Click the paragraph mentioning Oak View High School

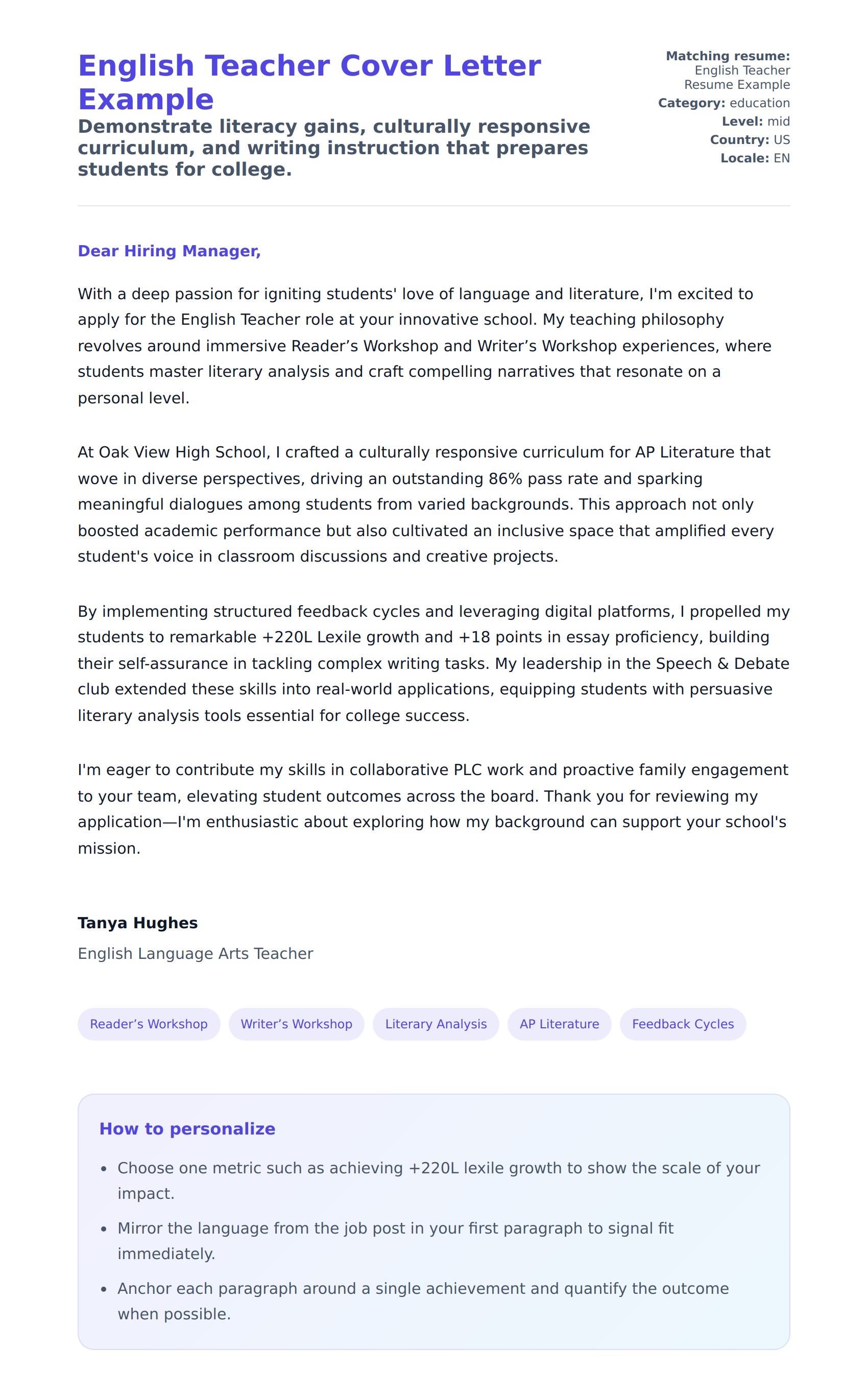click(x=425, y=504)
